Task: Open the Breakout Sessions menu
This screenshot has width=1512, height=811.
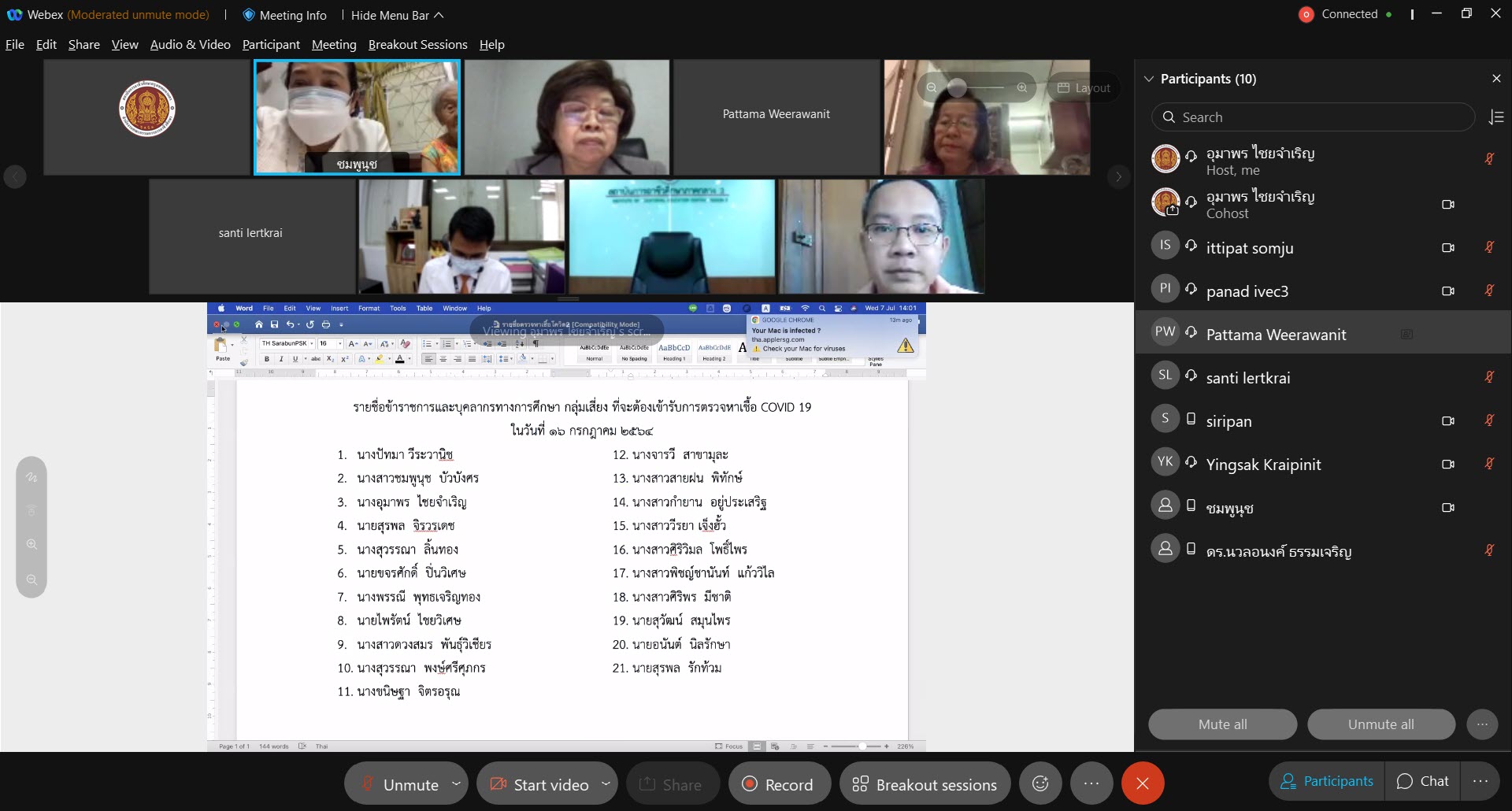Action: (418, 45)
